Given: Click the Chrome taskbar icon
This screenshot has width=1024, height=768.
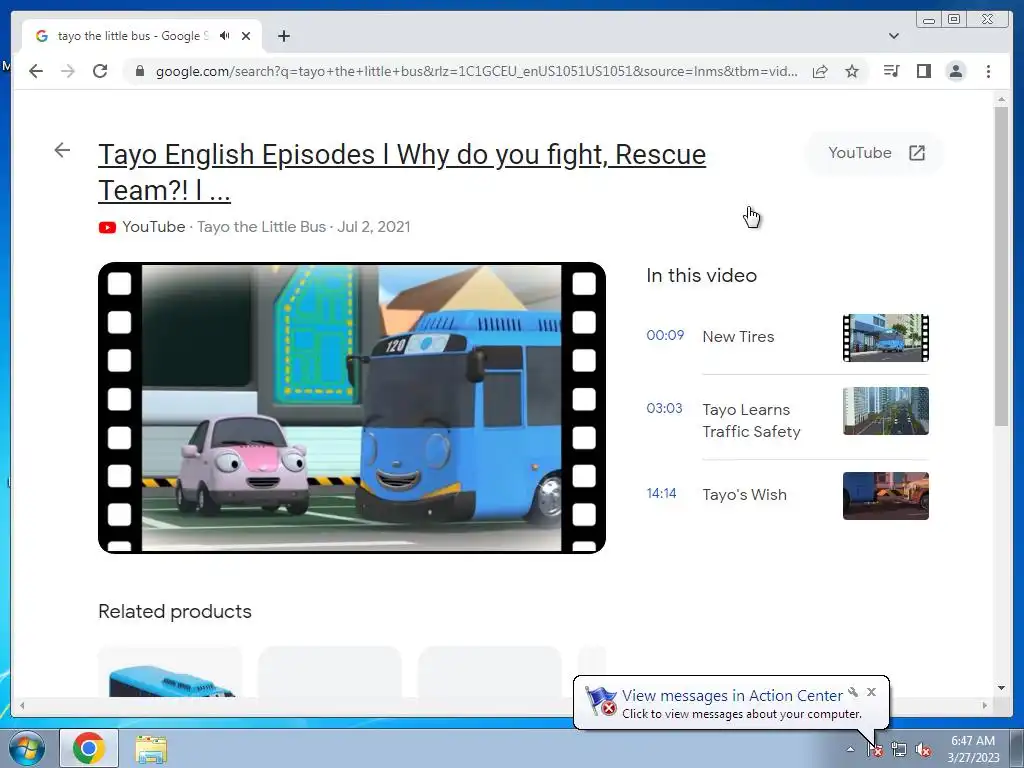Looking at the screenshot, I should coord(89,748).
